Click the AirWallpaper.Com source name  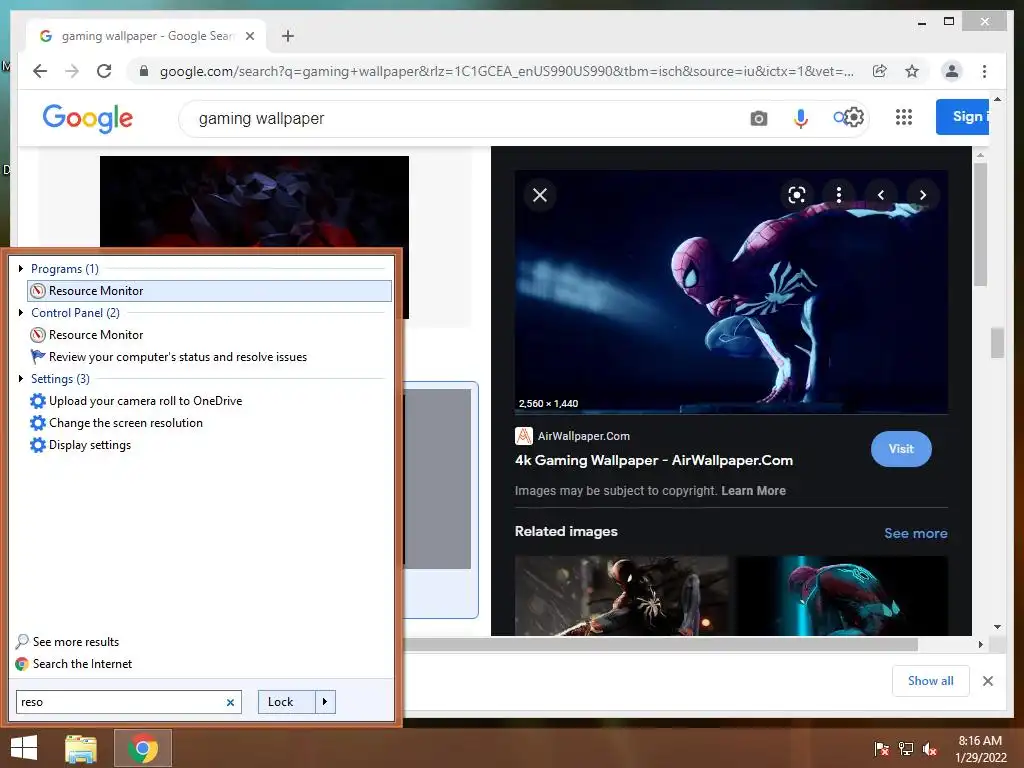[x=584, y=436]
